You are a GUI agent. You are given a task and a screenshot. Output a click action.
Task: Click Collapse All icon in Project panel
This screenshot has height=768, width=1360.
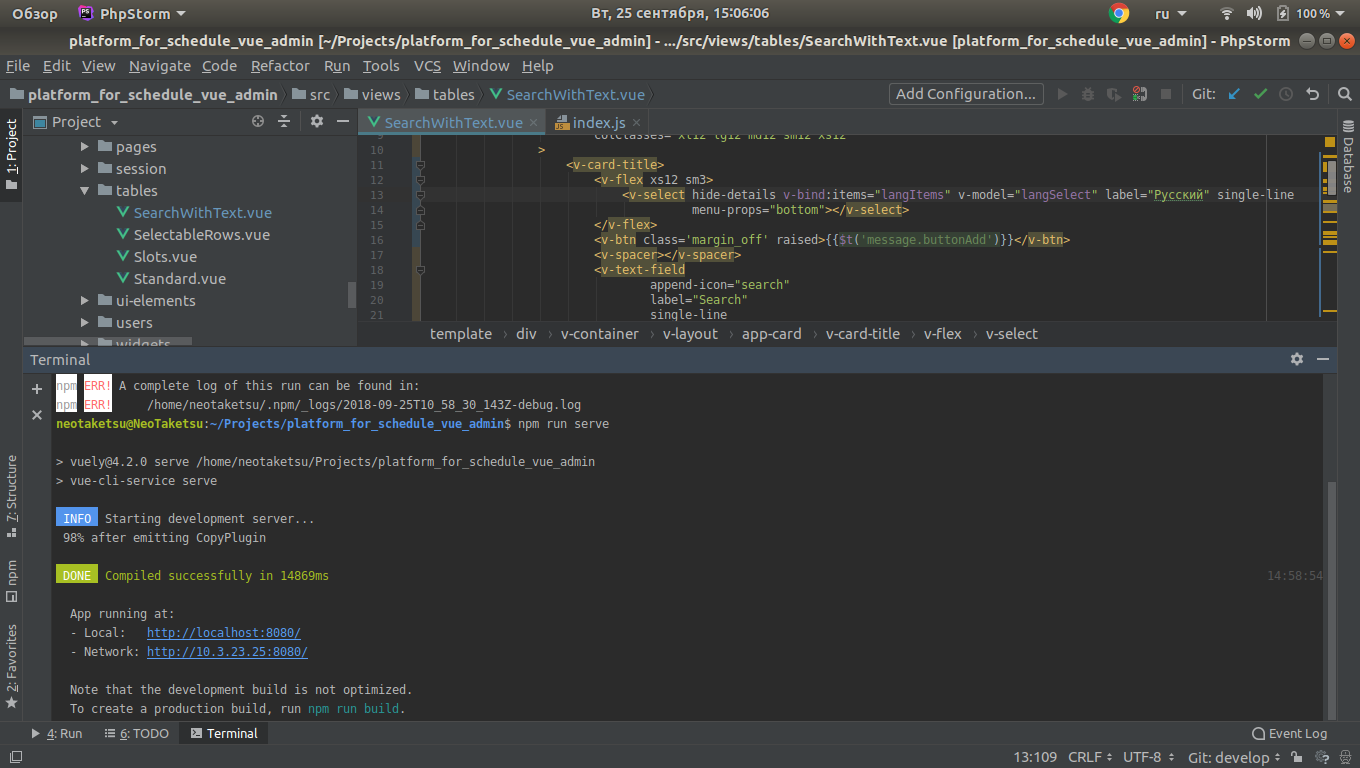(x=284, y=121)
